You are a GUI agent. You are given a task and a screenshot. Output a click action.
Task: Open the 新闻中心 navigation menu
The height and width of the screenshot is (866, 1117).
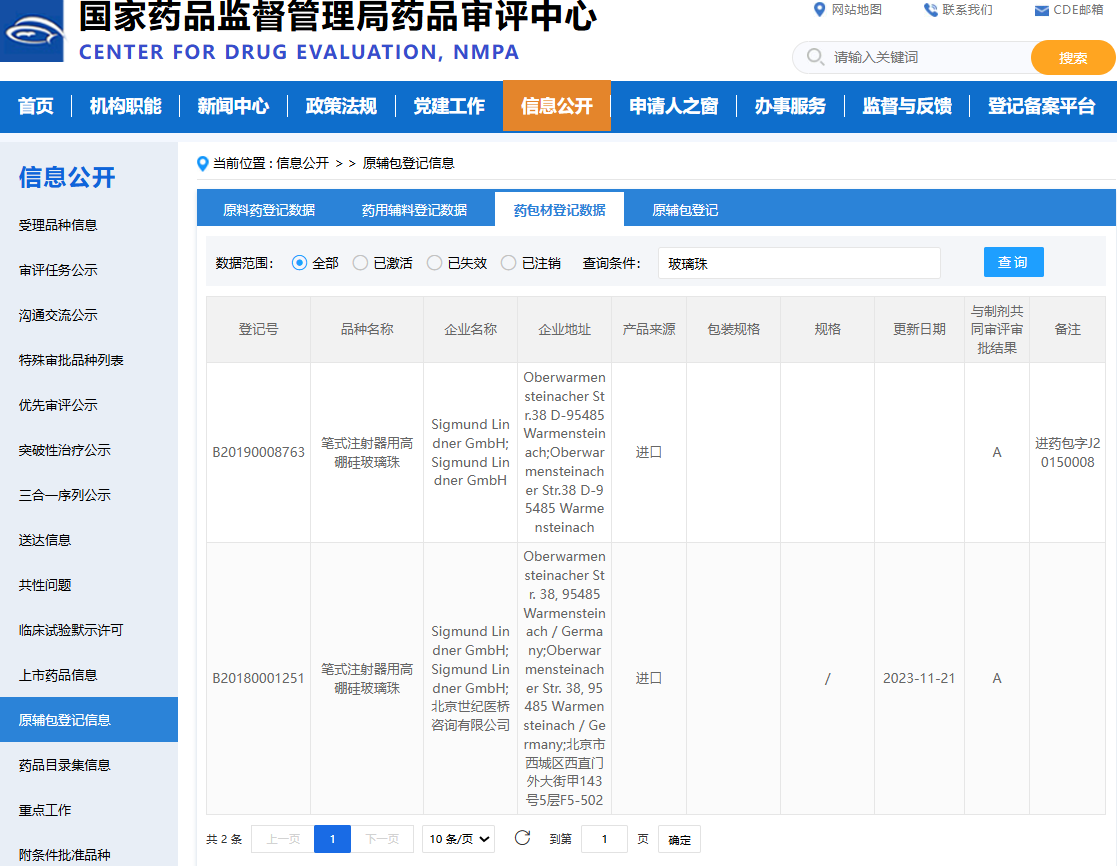233,106
